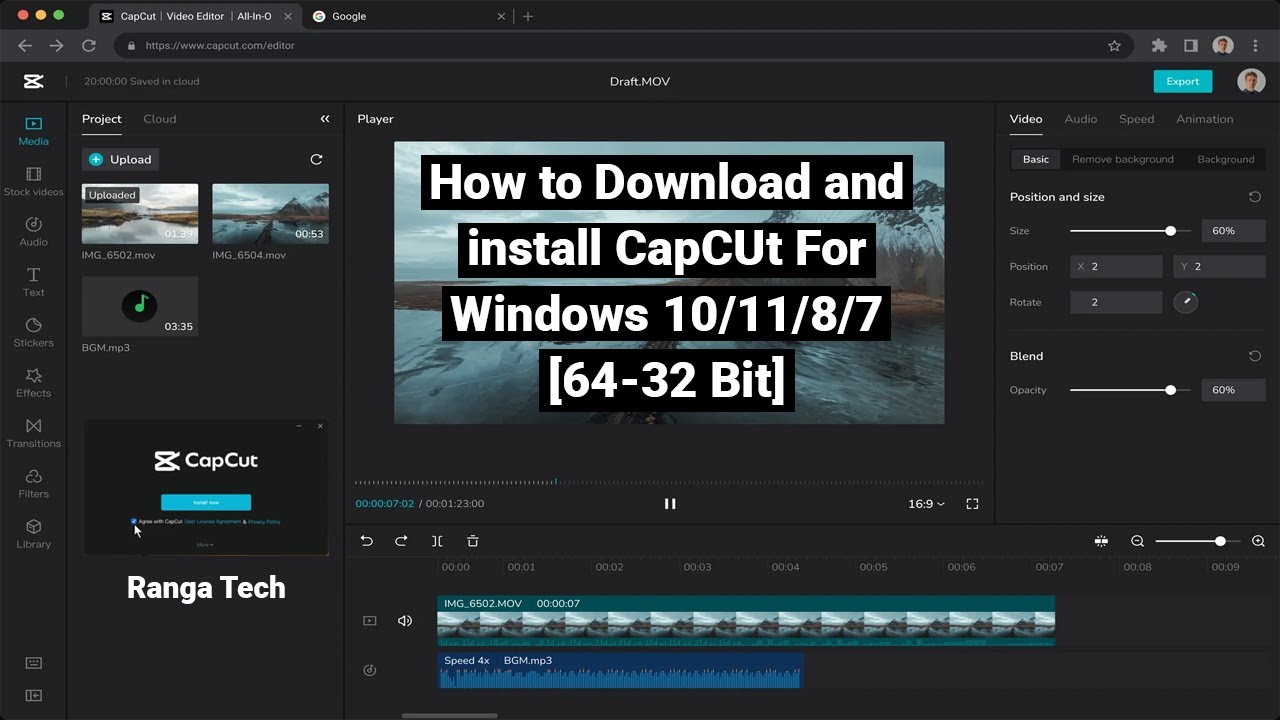
Task: Open the Audio library in sidebar
Action: tap(33, 232)
